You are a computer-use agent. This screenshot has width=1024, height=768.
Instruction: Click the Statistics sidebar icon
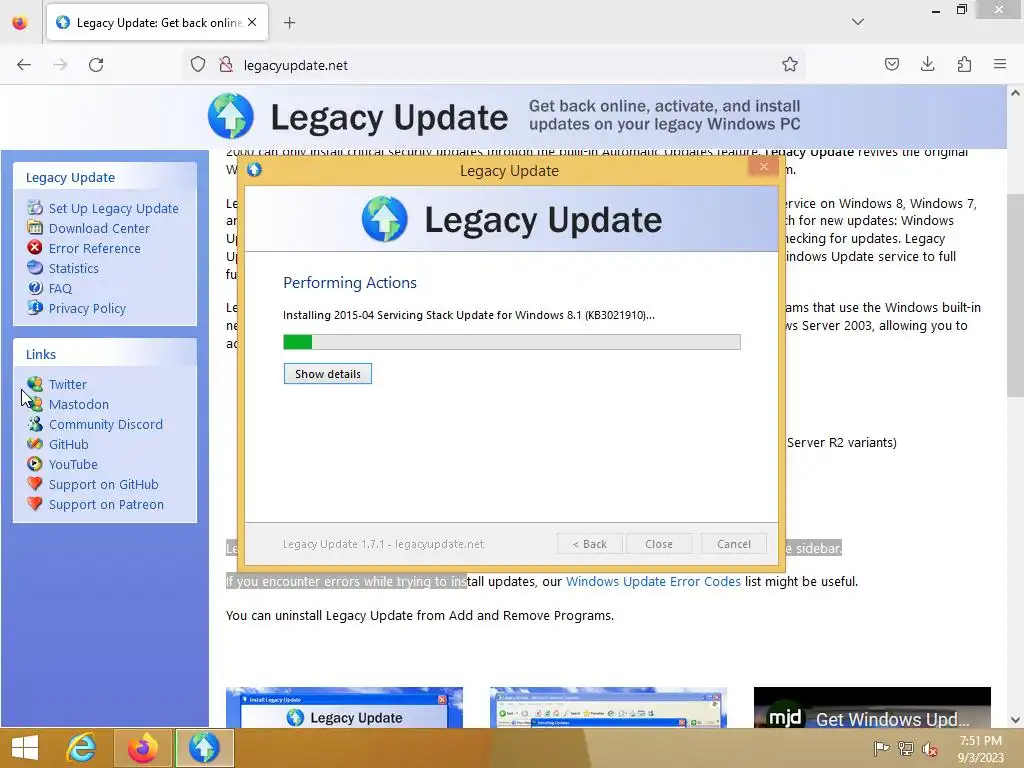(x=35, y=268)
